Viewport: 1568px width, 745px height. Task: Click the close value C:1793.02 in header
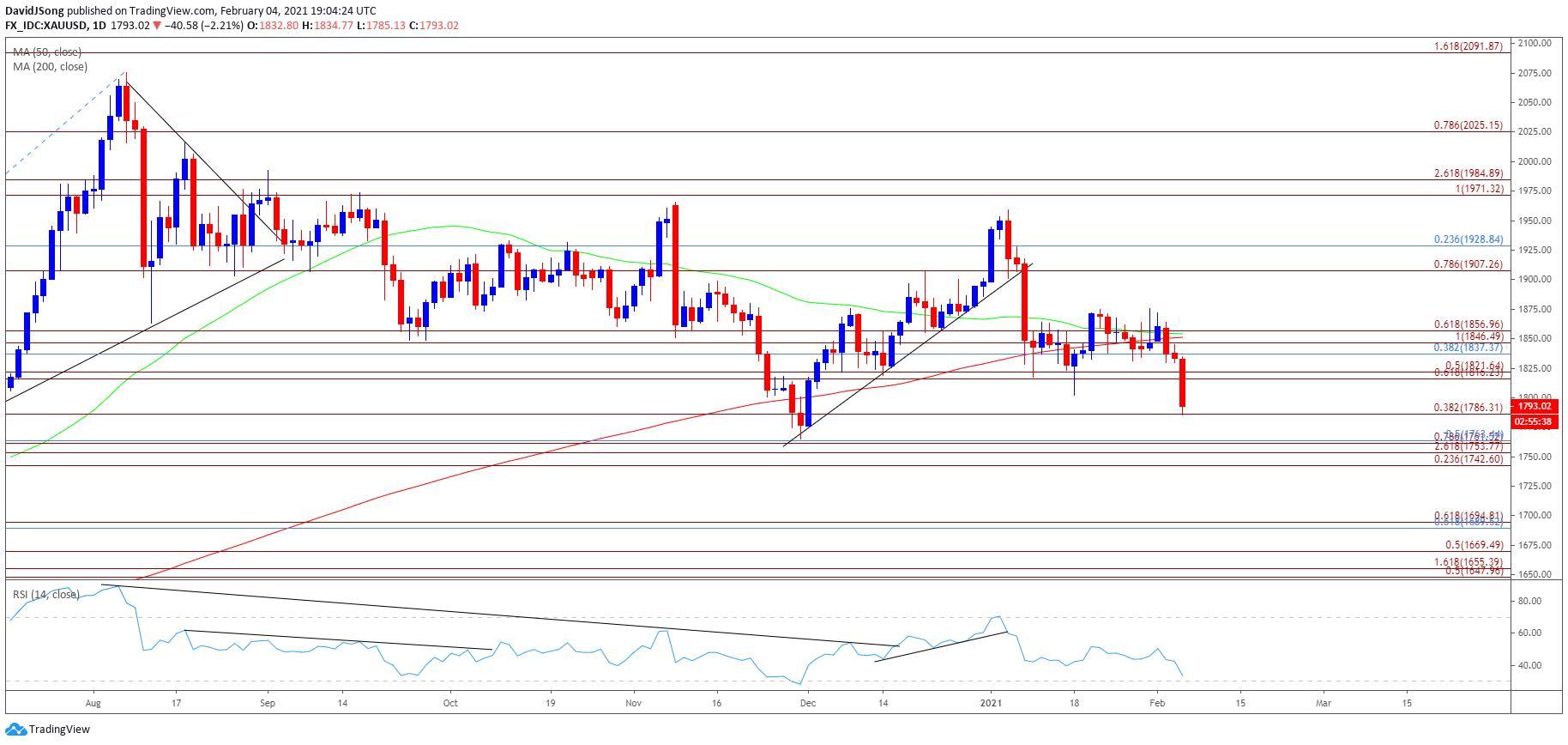click(x=434, y=26)
